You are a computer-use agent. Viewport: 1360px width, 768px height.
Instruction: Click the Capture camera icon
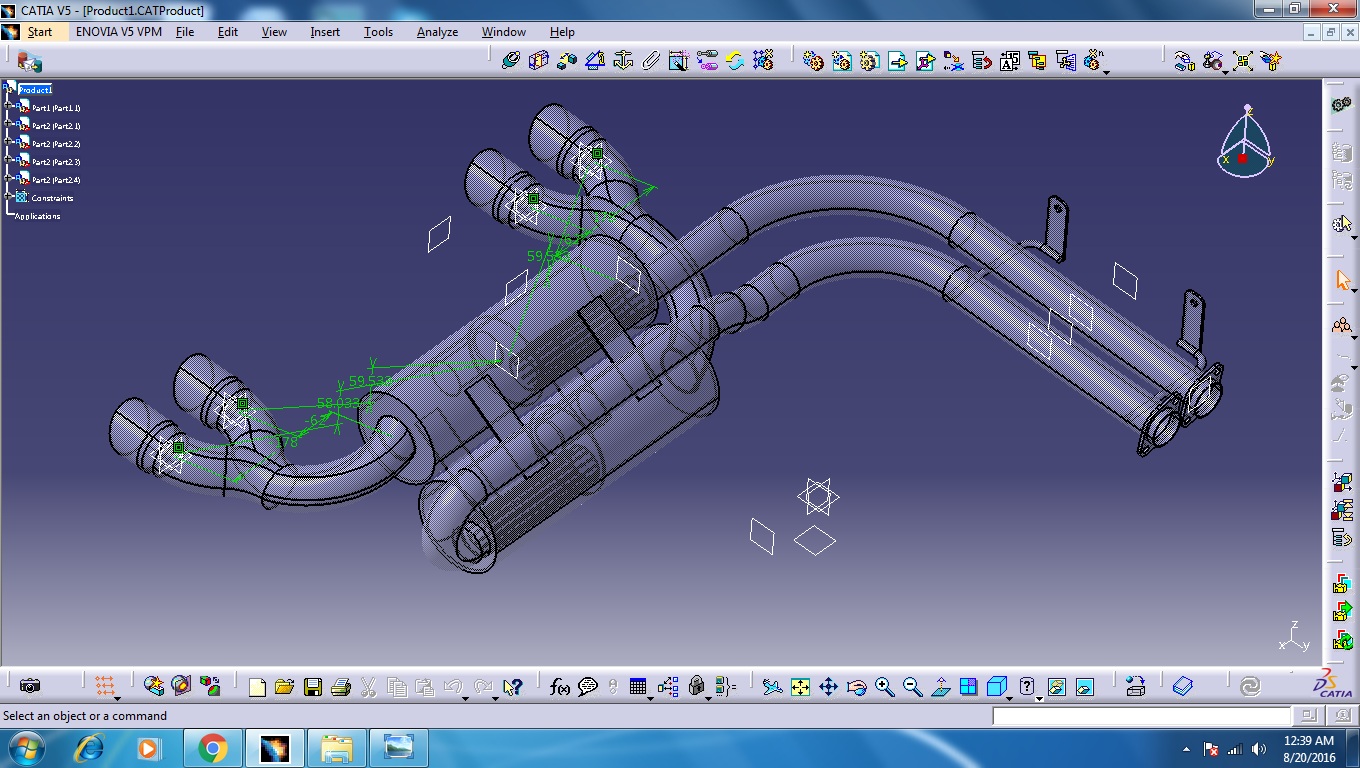tap(30, 686)
